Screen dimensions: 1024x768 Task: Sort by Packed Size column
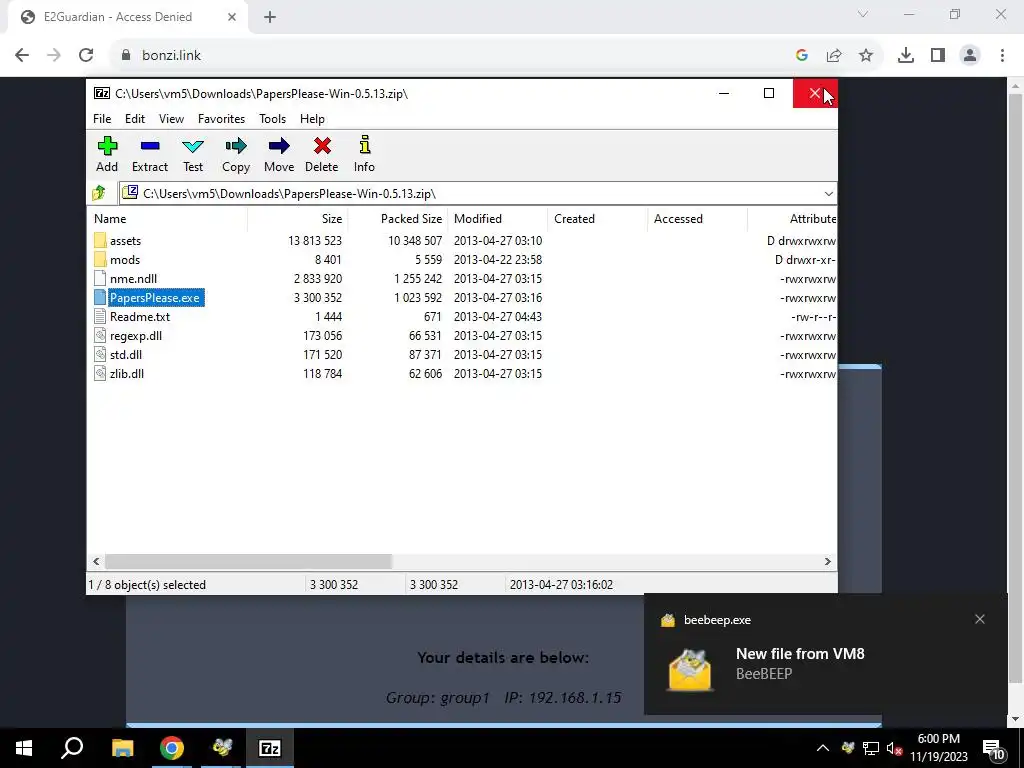pyautogui.click(x=398, y=219)
